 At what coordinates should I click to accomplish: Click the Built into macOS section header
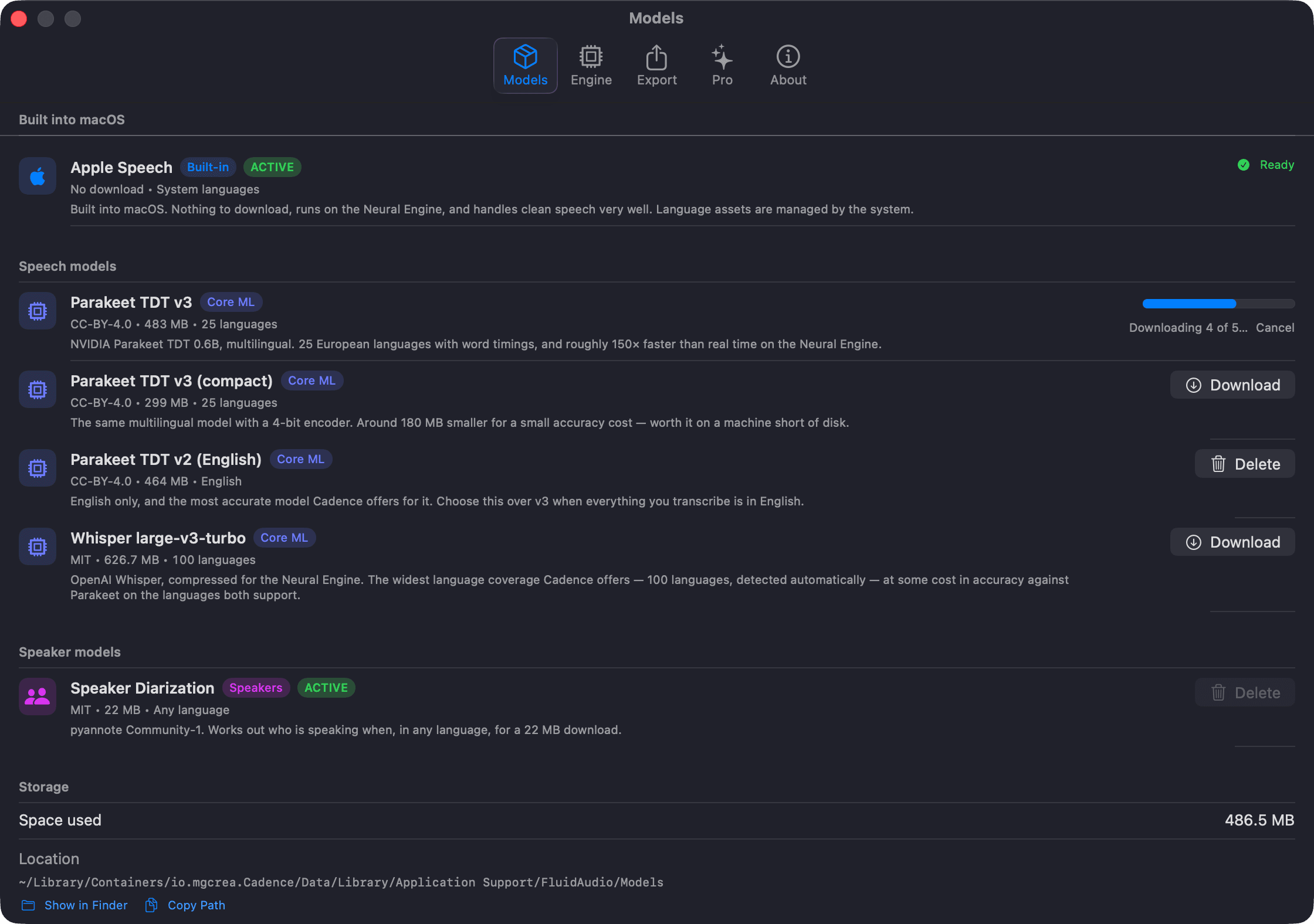(72, 120)
